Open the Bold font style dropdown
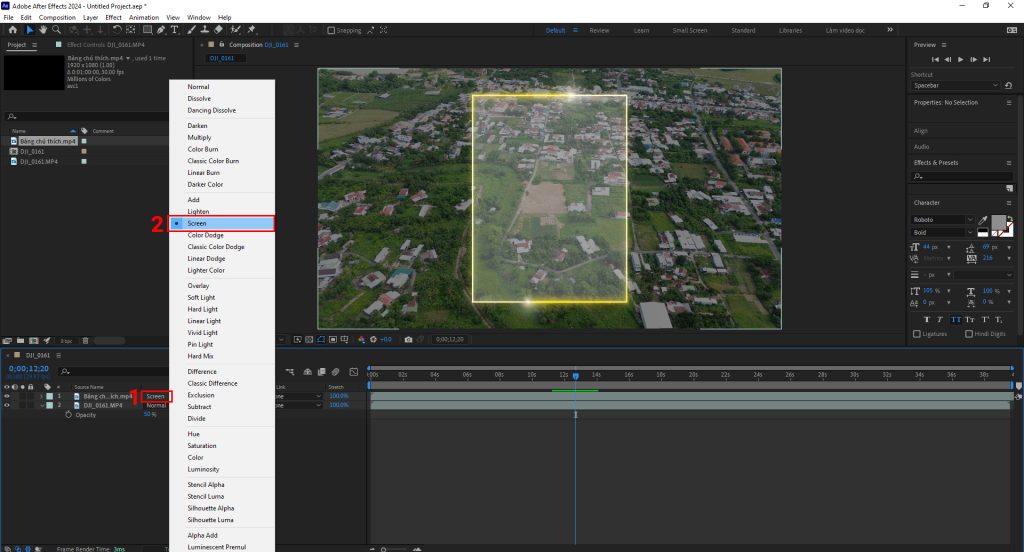 (942, 232)
